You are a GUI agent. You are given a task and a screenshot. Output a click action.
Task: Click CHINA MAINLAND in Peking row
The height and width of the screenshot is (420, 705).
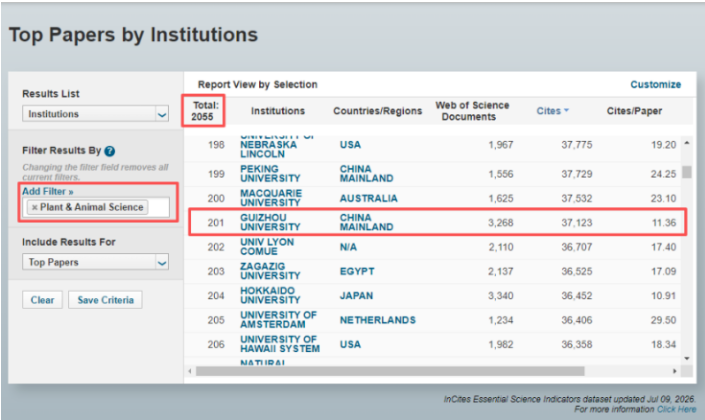click(366, 174)
